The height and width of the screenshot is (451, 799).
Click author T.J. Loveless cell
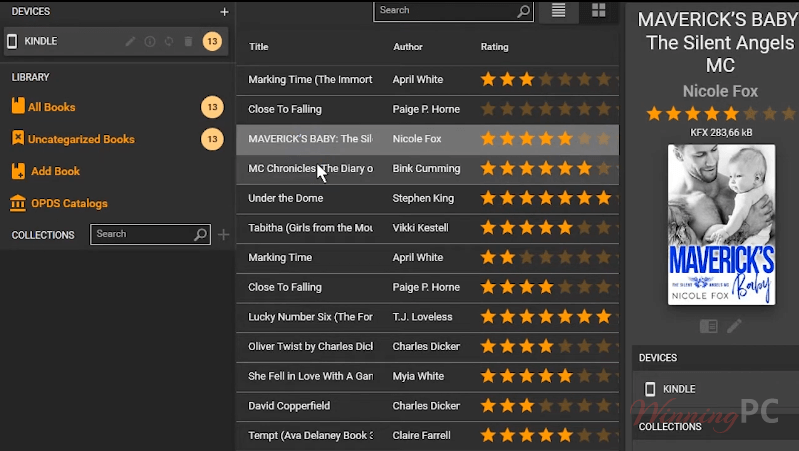coord(422,317)
